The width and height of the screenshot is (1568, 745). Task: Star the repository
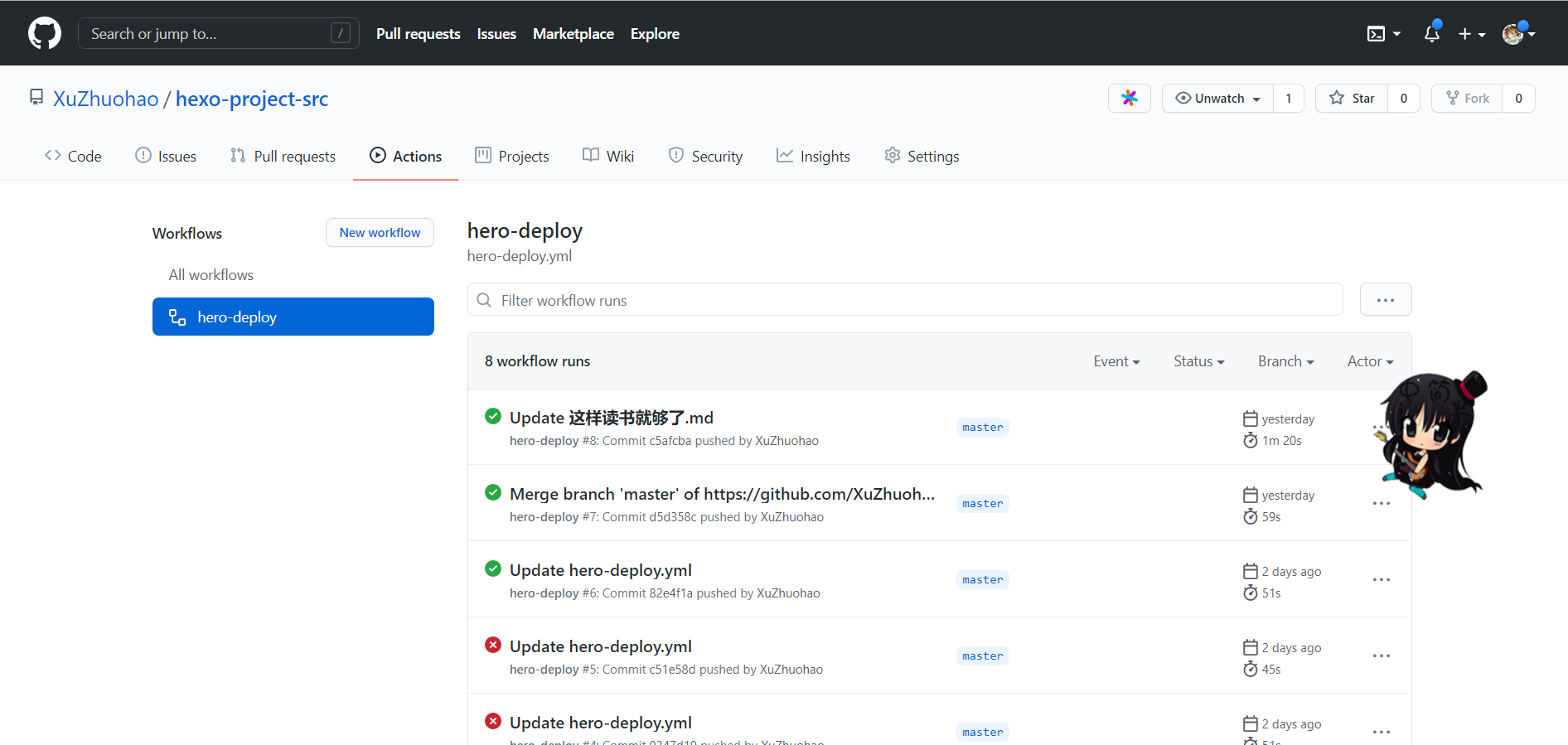(x=1352, y=98)
